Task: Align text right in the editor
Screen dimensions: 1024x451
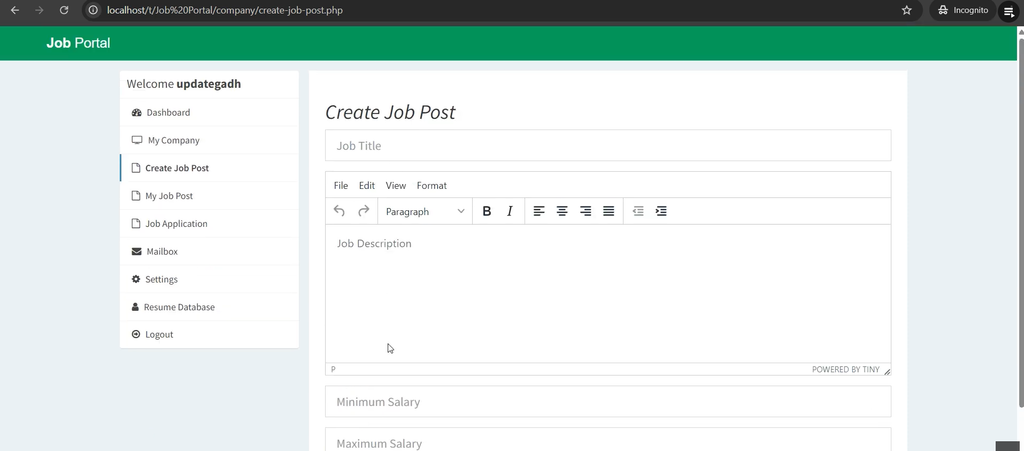Action: point(585,211)
